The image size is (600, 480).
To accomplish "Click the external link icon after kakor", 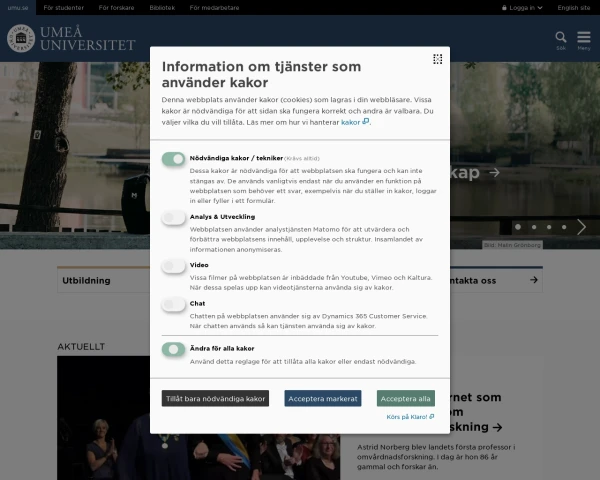I will [366, 121].
